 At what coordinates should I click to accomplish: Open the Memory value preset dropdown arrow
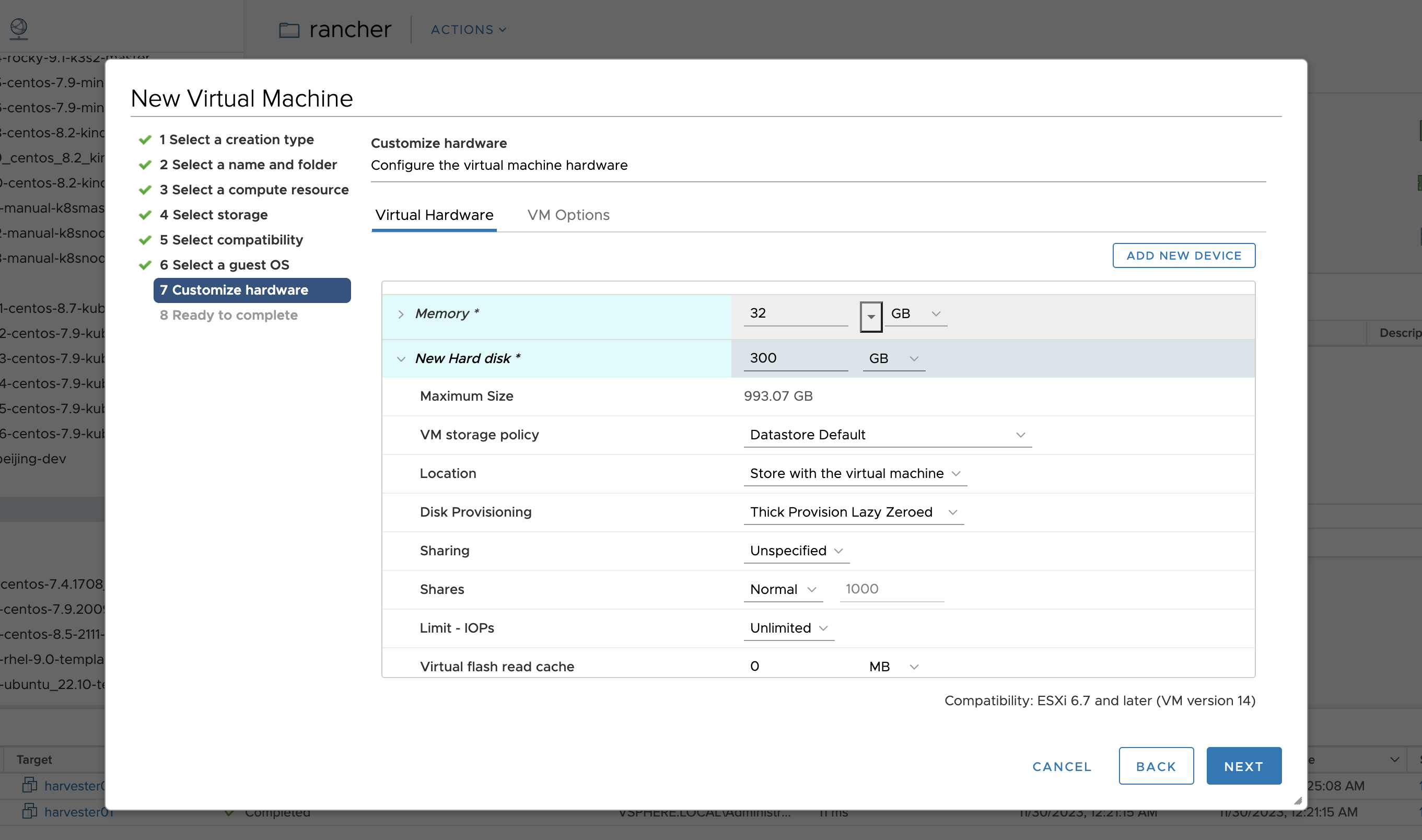(x=871, y=317)
